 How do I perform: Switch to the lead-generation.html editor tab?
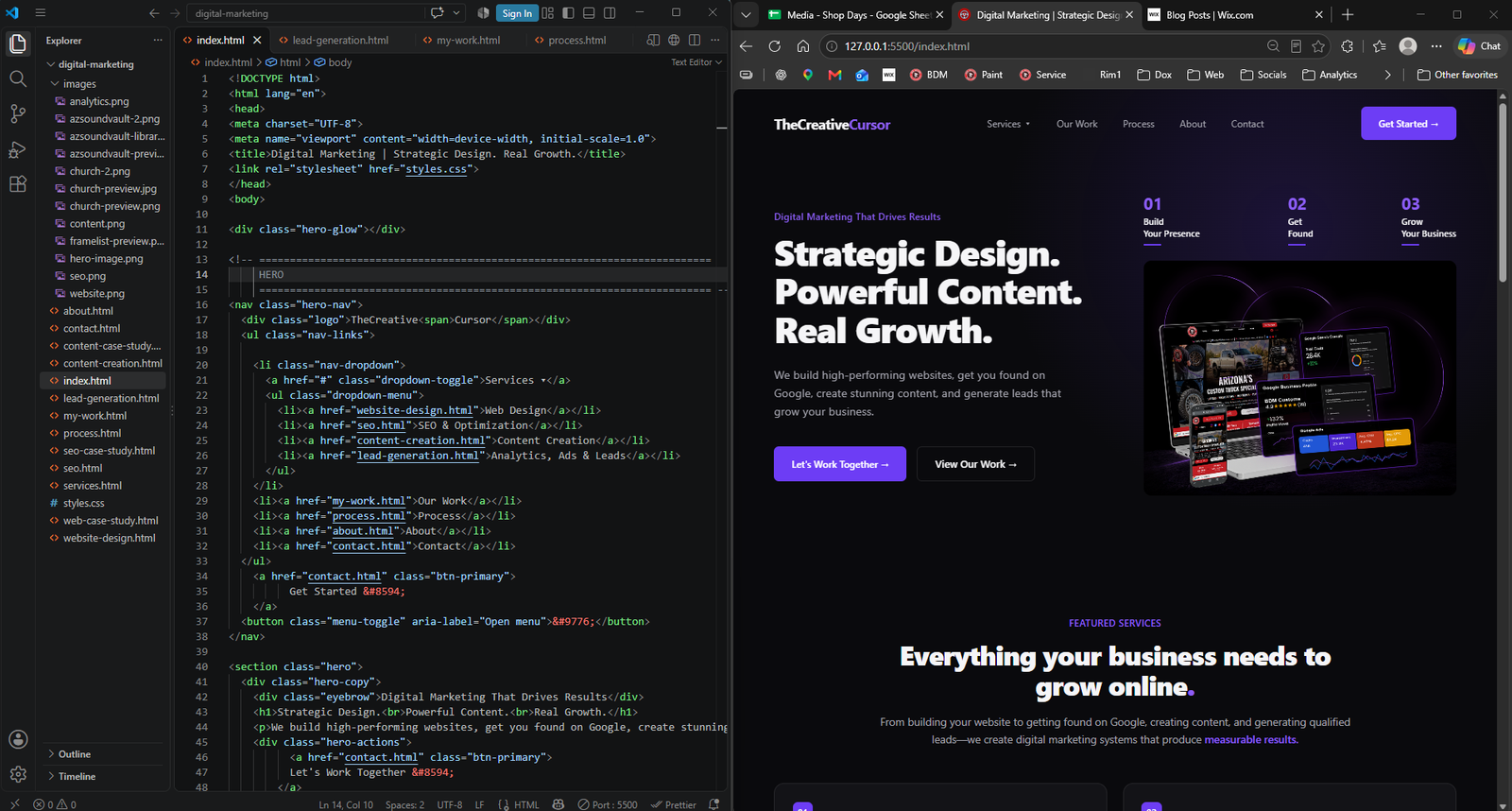(340, 40)
